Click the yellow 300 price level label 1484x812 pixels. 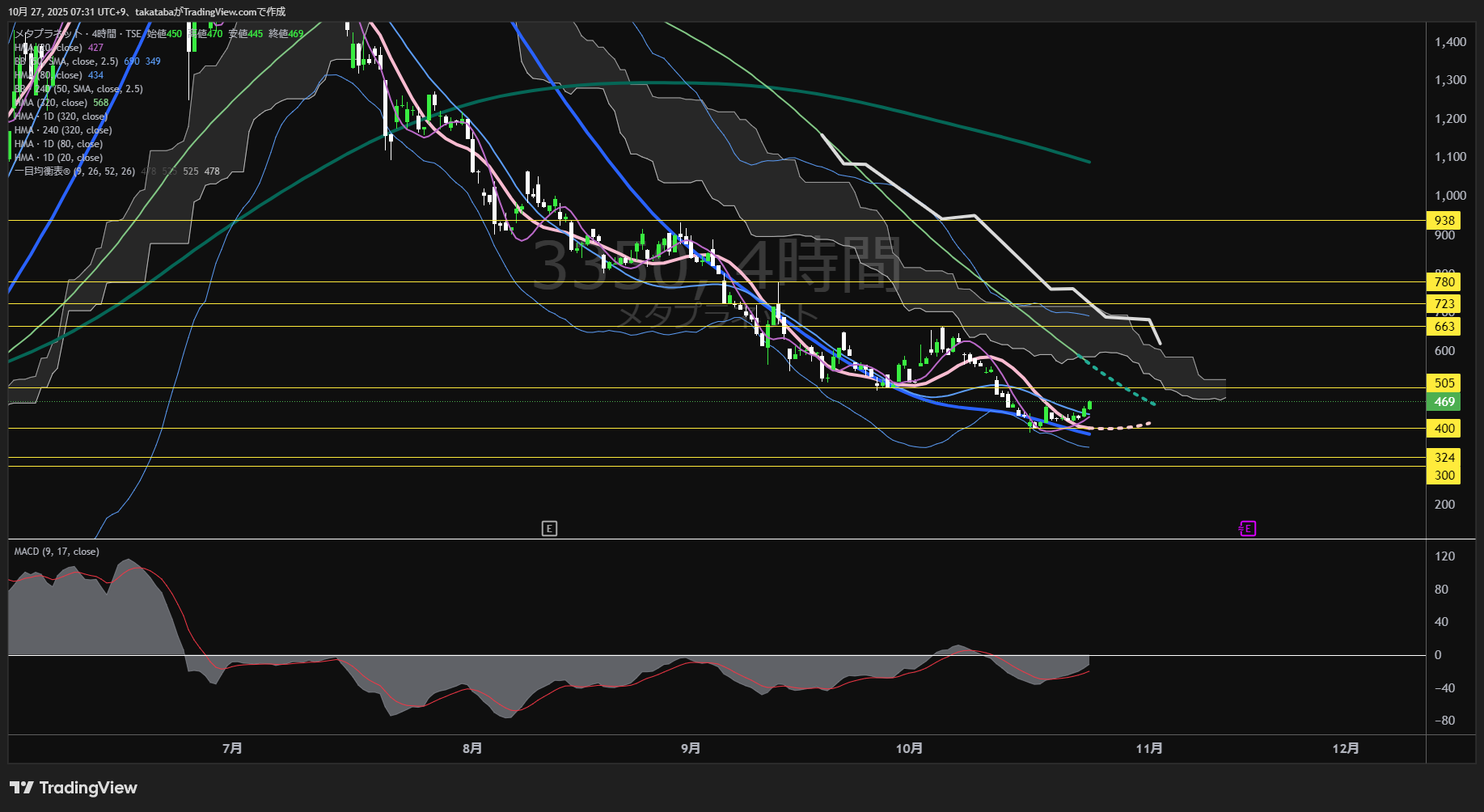pos(1444,476)
